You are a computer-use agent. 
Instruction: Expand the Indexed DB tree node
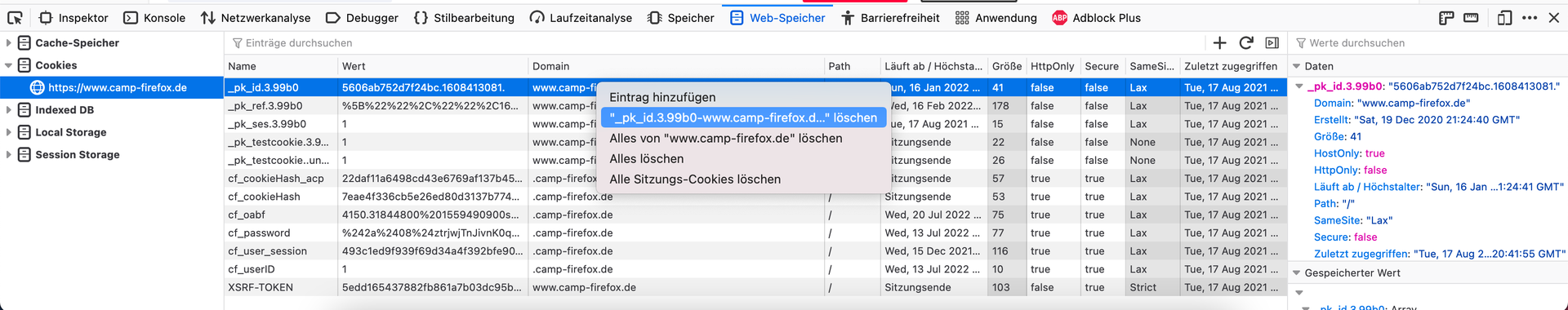coord(8,109)
